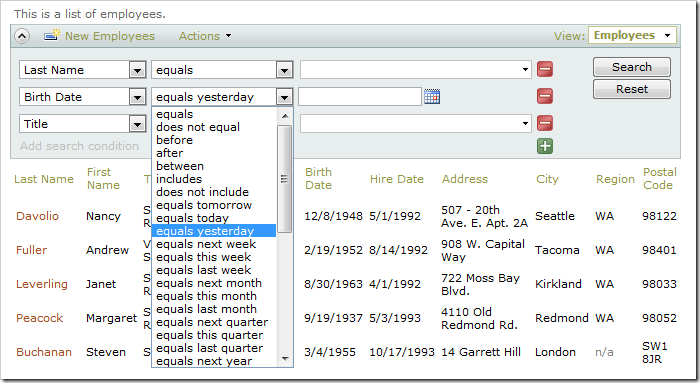The height and width of the screenshot is (383, 700).
Task: Remove the Title search condition
Action: click(545, 123)
